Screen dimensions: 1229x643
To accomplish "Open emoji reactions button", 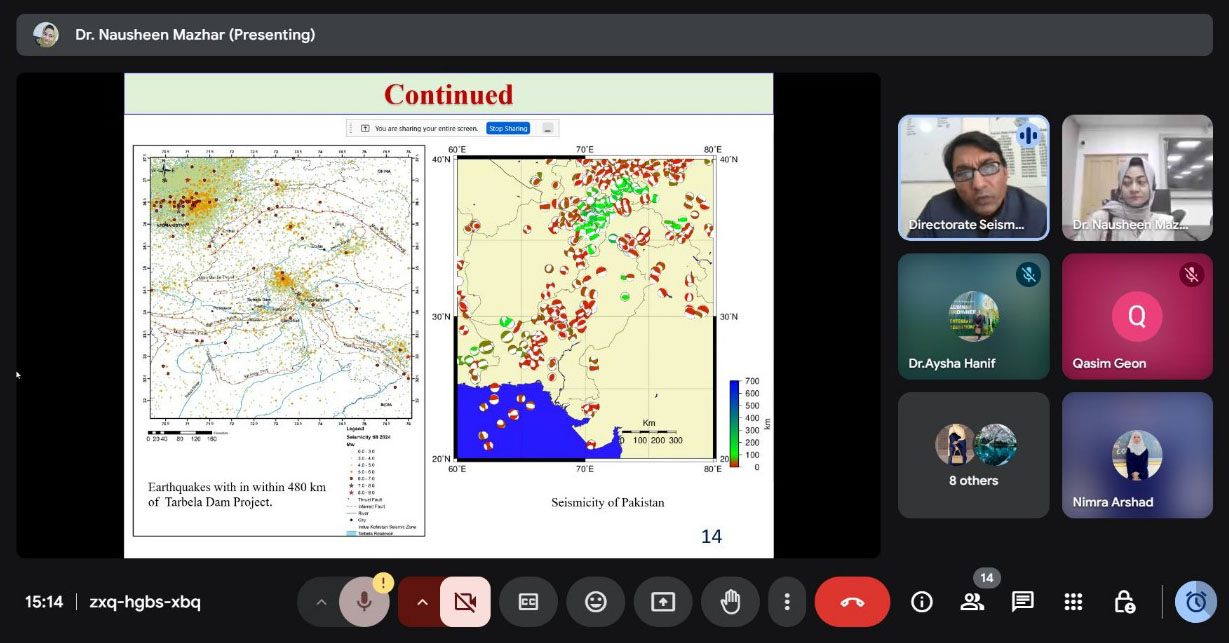I will pyautogui.click(x=596, y=602).
